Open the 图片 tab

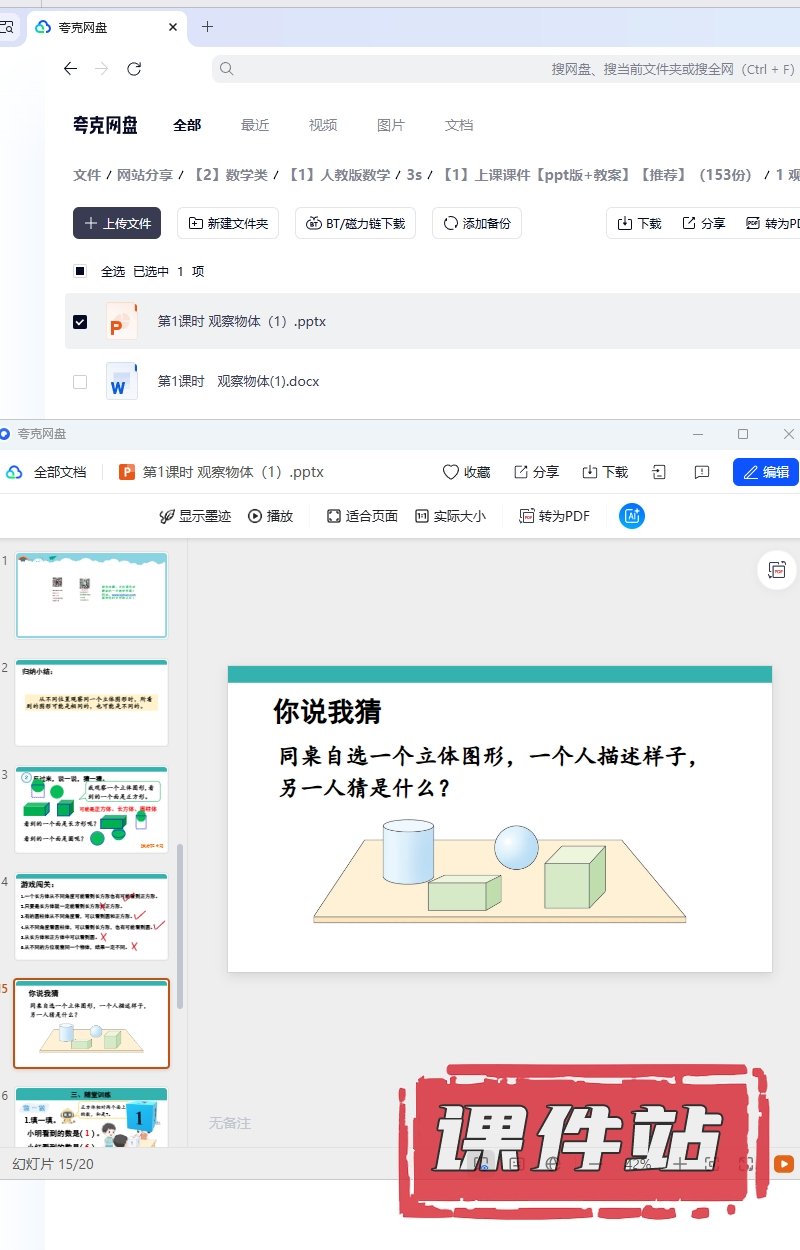(391, 125)
